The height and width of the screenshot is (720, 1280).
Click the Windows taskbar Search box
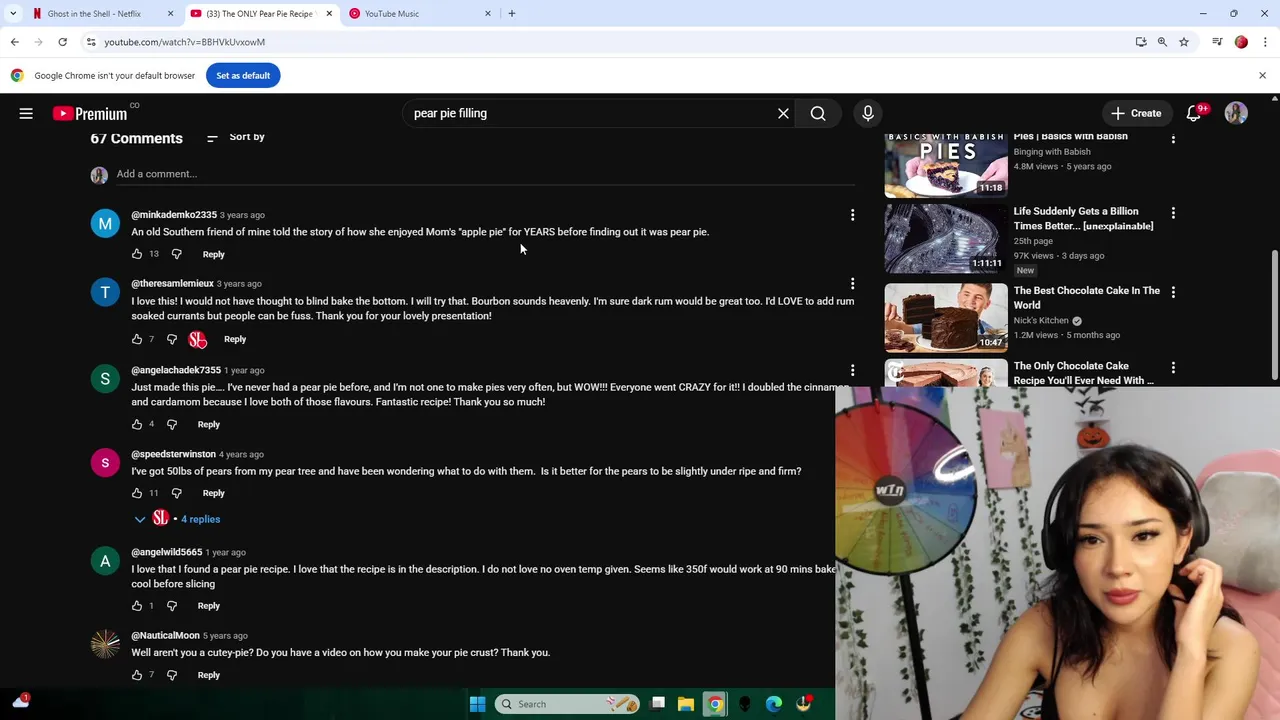coord(567,704)
